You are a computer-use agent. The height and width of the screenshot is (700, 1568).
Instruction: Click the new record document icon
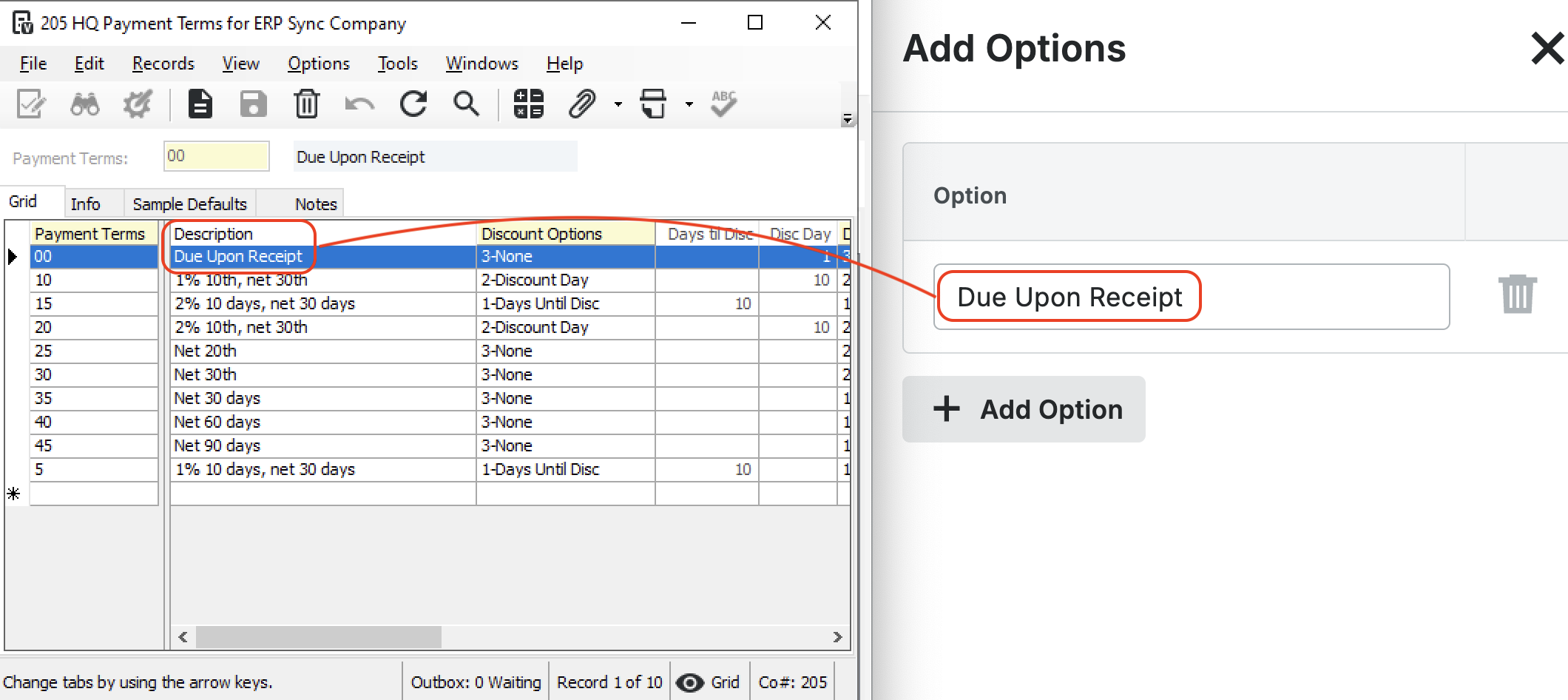point(200,104)
